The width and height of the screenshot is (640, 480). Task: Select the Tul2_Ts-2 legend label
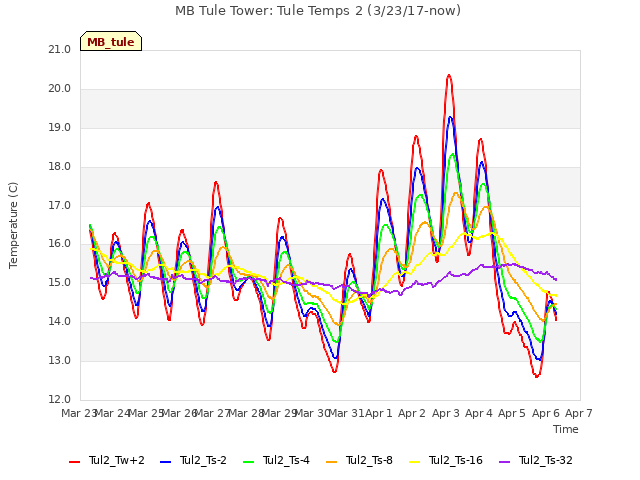point(203,460)
